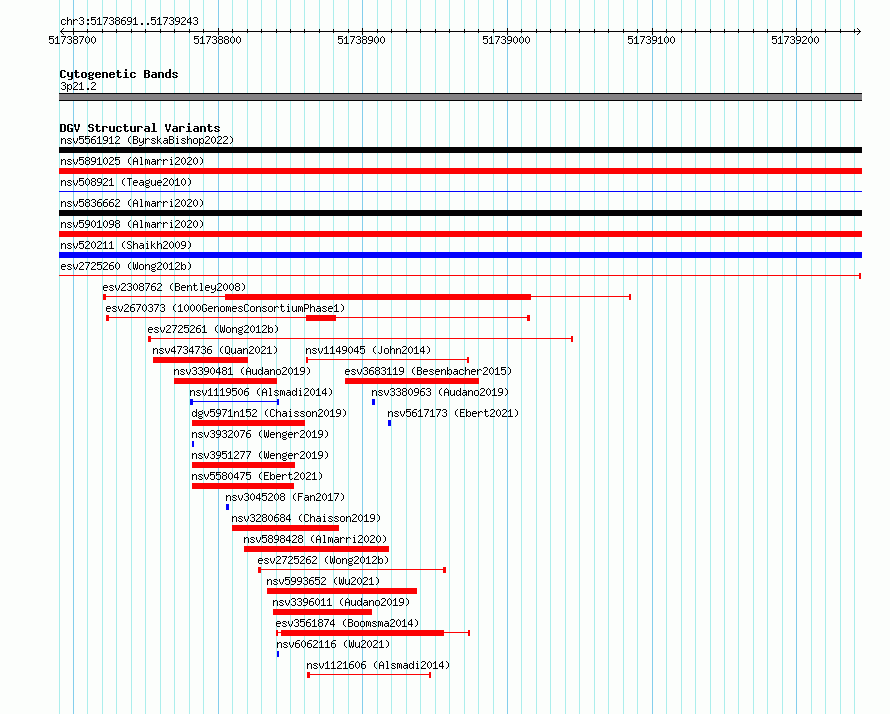Select esv3683119 (Besenbacher2015) label

[x=428, y=371]
